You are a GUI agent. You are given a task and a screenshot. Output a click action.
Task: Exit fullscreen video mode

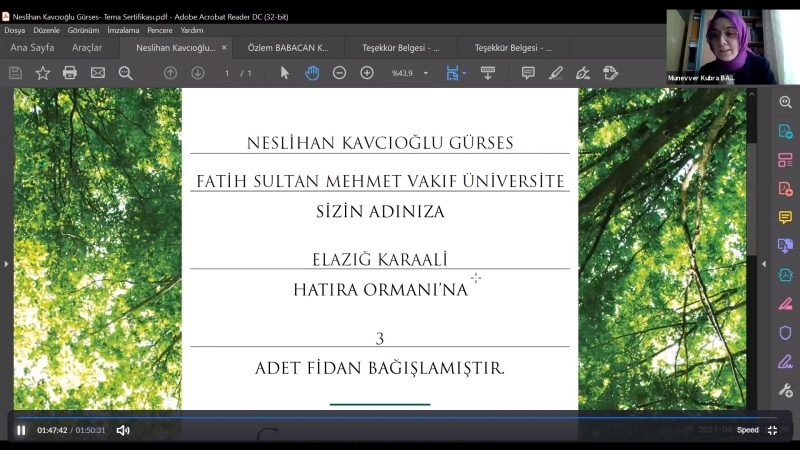point(772,430)
